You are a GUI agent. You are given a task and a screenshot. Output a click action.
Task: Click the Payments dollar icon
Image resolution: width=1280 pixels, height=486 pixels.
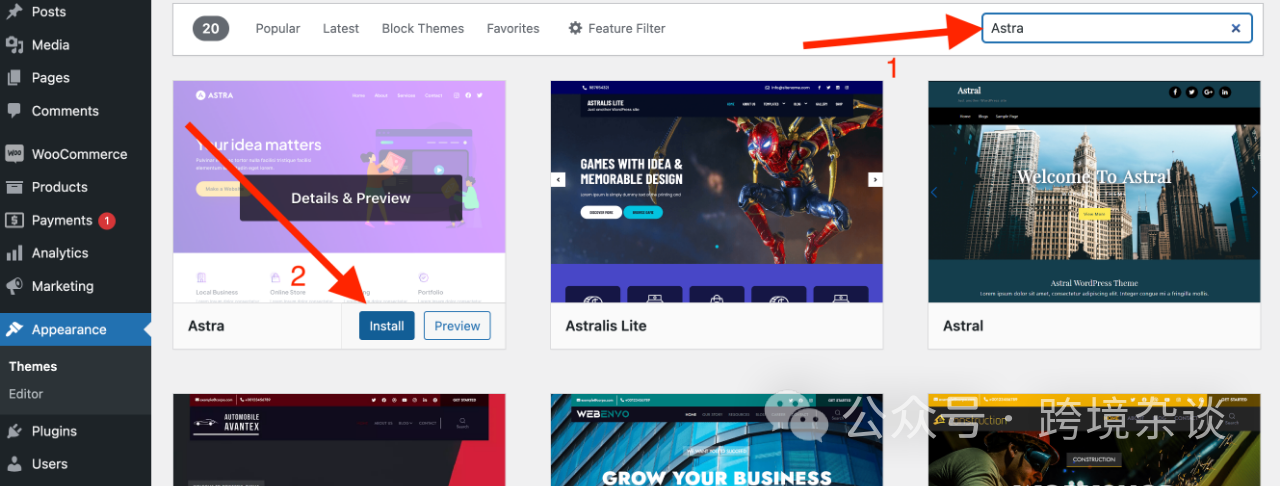point(15,220)
